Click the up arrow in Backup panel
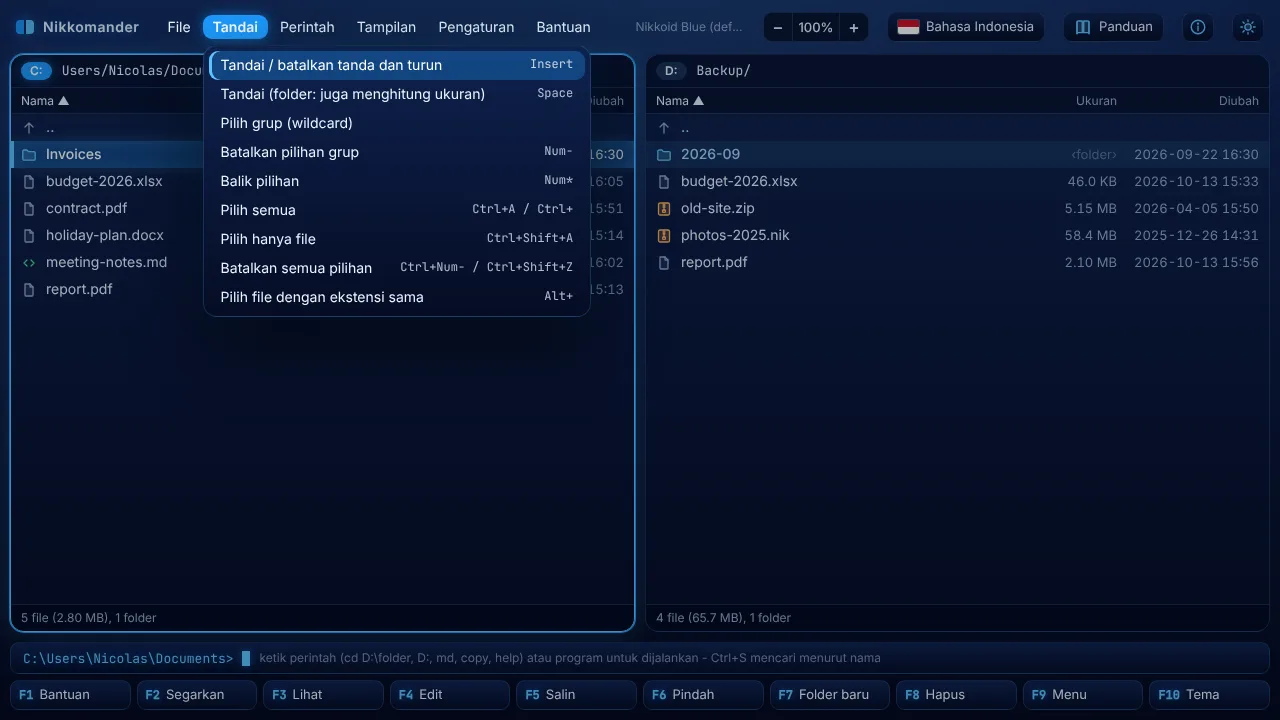Viewport: 1280px width, 720px height. click(664, 128)
